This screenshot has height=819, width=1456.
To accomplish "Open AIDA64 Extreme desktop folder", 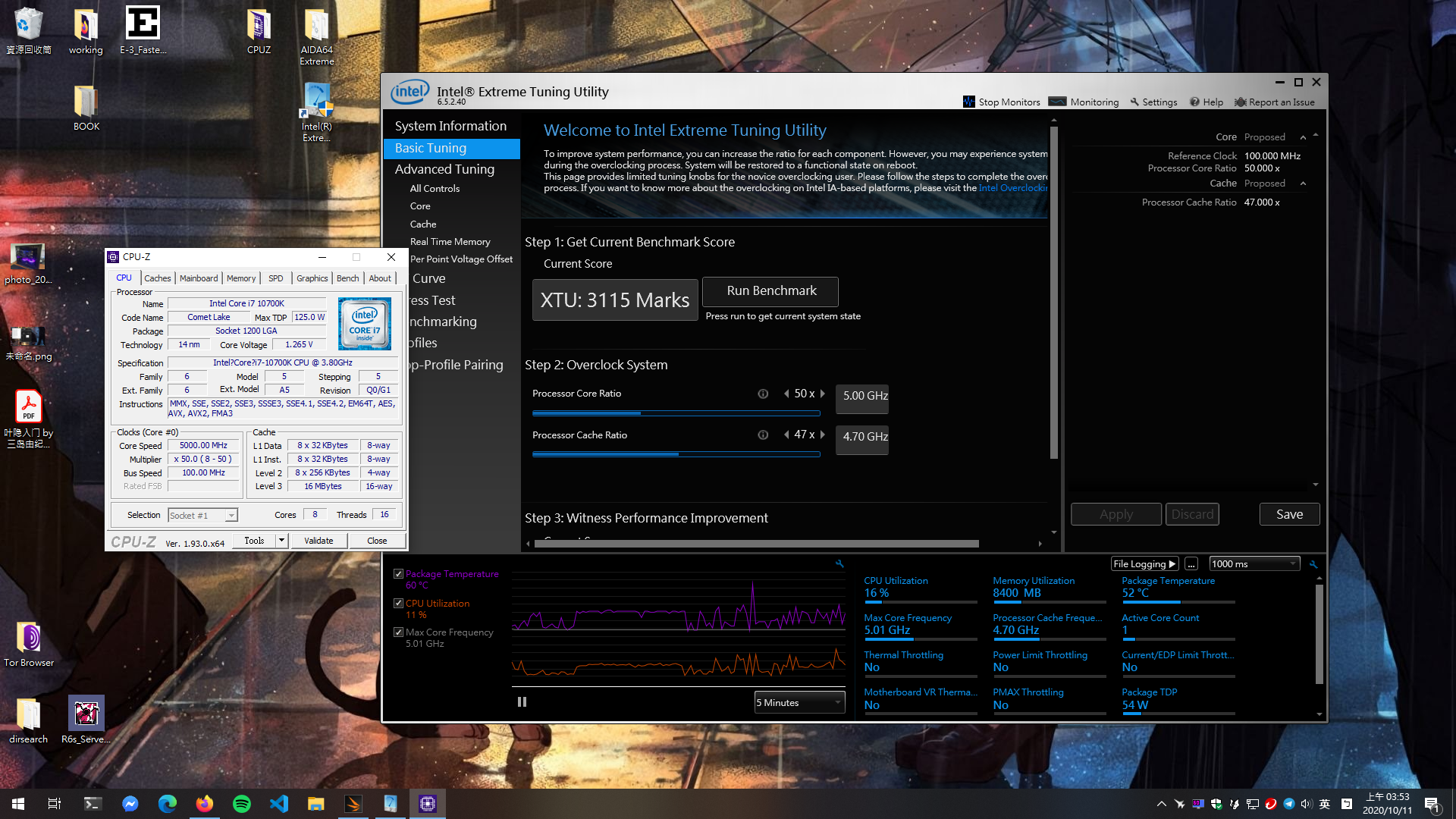I will click(316, 37).
